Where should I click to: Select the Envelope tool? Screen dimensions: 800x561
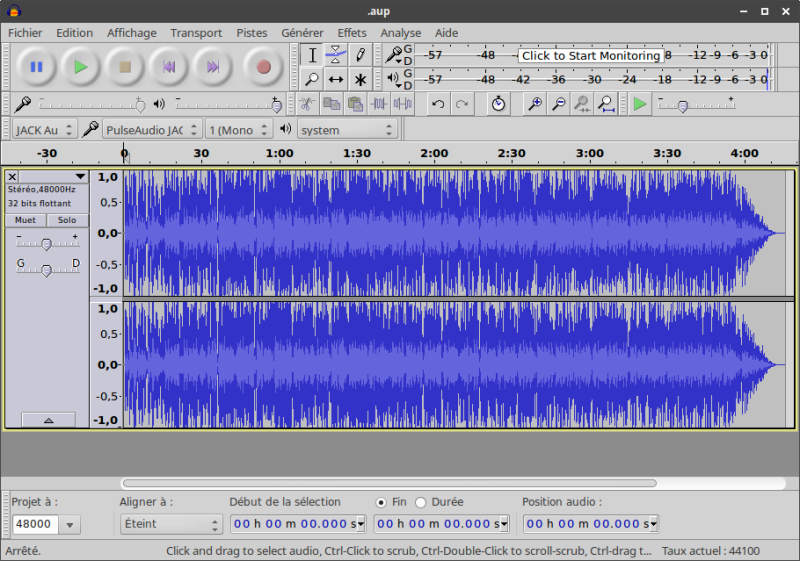337,55
